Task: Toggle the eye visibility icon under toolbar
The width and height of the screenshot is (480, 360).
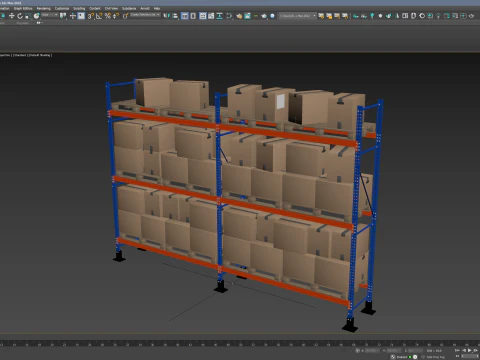Action: point(38,23)
